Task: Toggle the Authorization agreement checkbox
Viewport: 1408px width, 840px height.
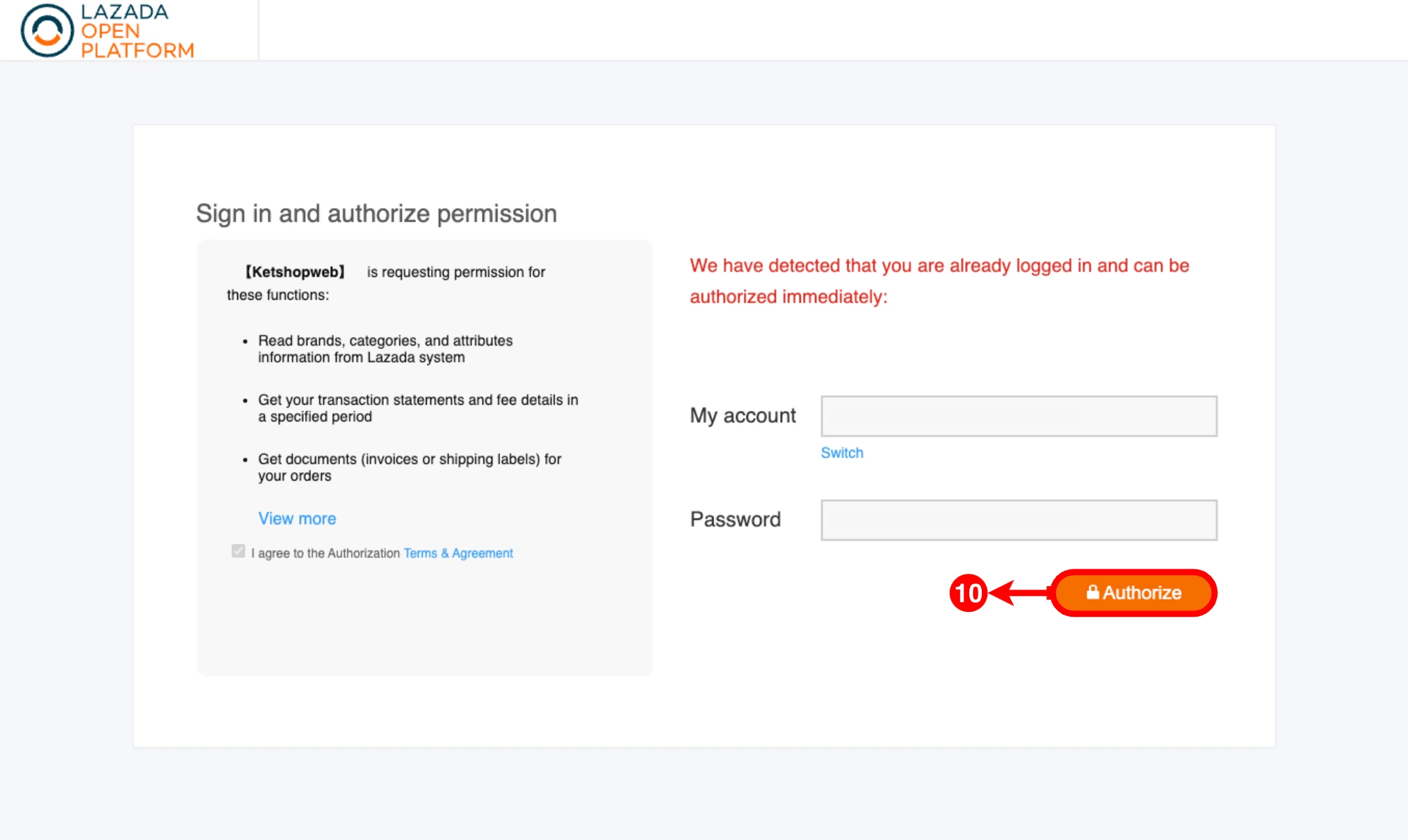Action: [238, 551]
